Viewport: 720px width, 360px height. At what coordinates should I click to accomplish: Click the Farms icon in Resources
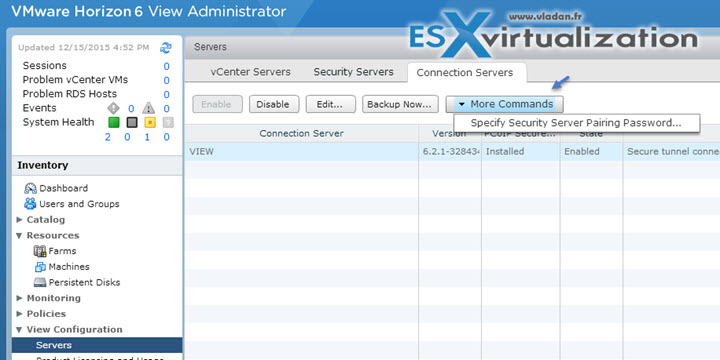tap(40, 251)
